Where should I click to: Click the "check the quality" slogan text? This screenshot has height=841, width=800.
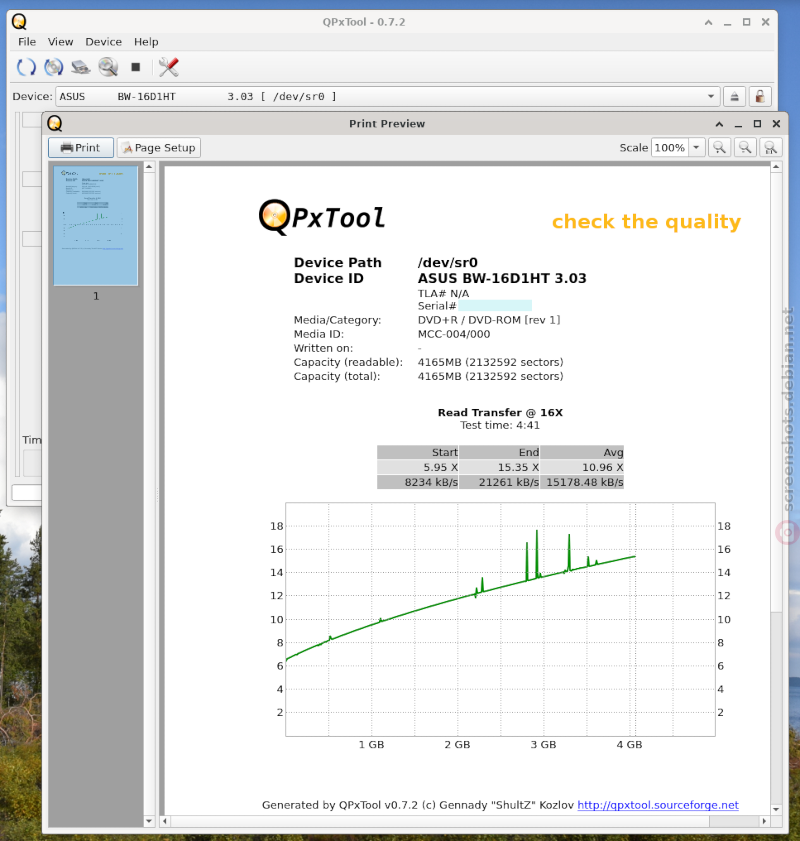coord(646,222)
